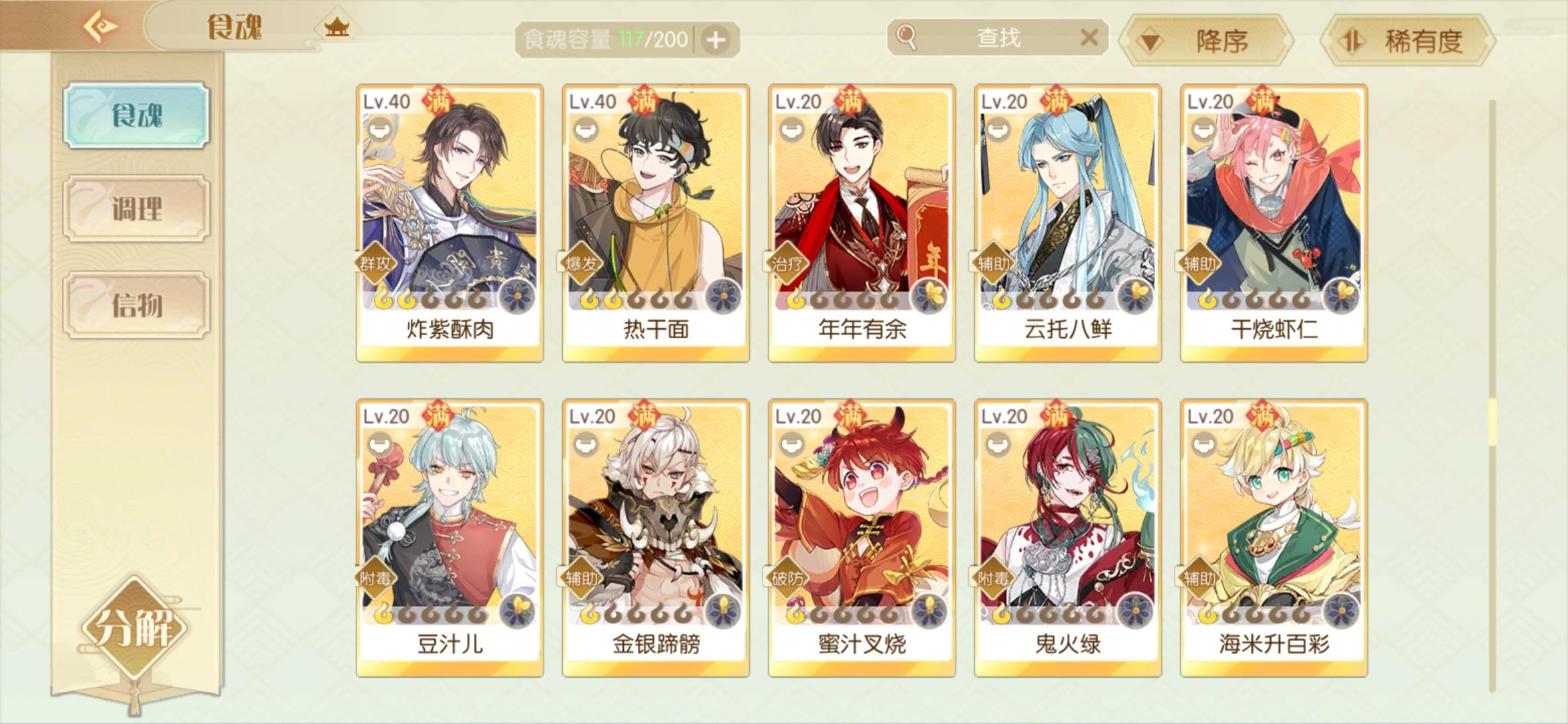Click the bowl icon on 云托八鲜 card
The image size is (1568, 724).
[997, 128]
